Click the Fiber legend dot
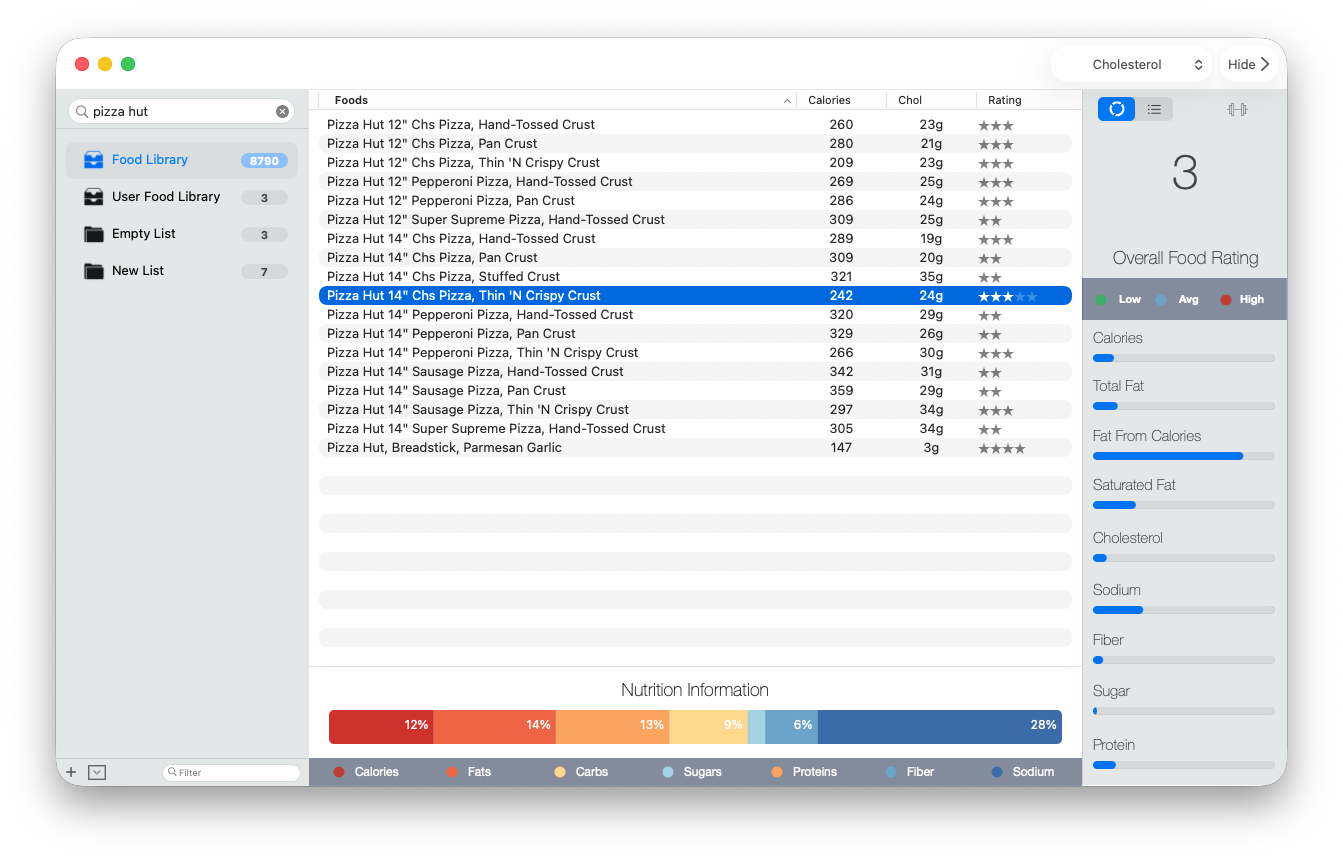The width and height of the screenshot is (1343, 860). [891, 772]
